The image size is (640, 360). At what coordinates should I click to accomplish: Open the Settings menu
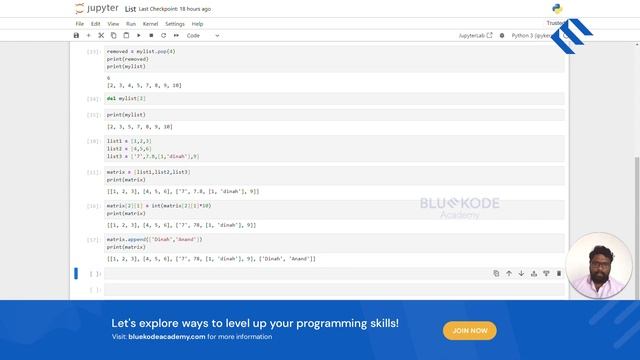click(175, 24)
